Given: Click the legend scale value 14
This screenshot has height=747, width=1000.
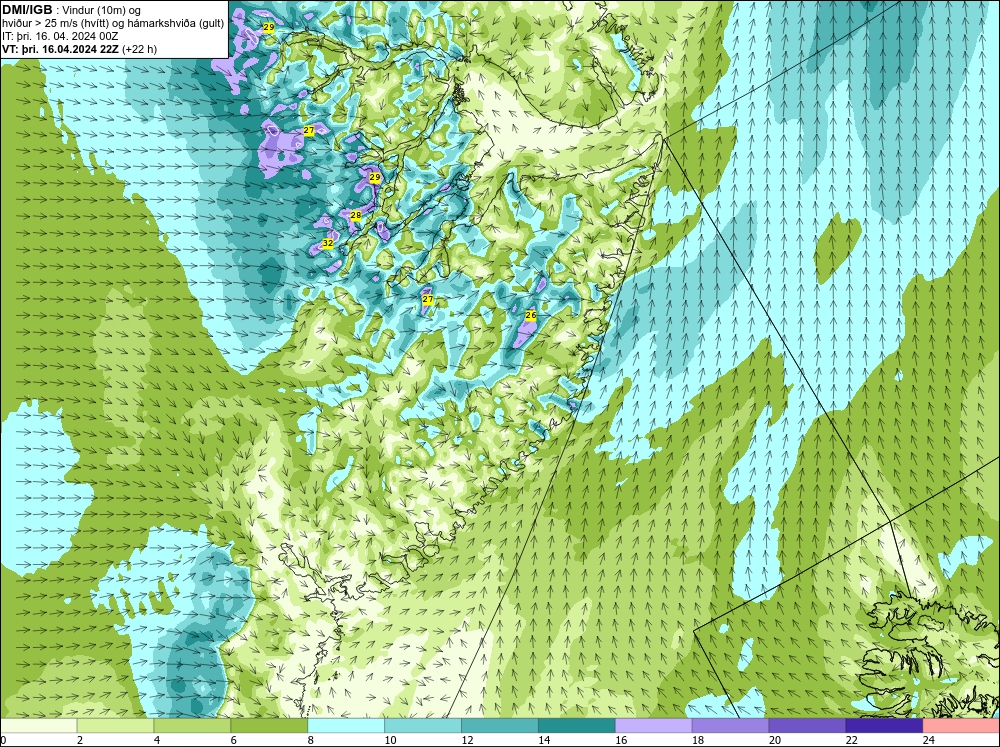Looking at the screenshot, I should click(x=543, y=740).
